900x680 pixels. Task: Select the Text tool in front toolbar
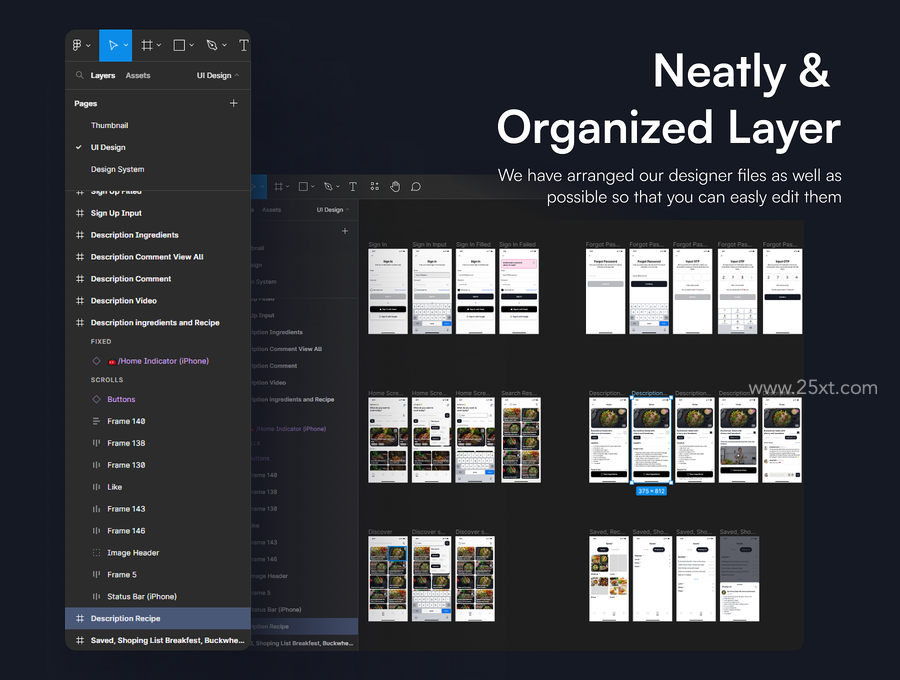pyautogui.click(x=244, y=45)
